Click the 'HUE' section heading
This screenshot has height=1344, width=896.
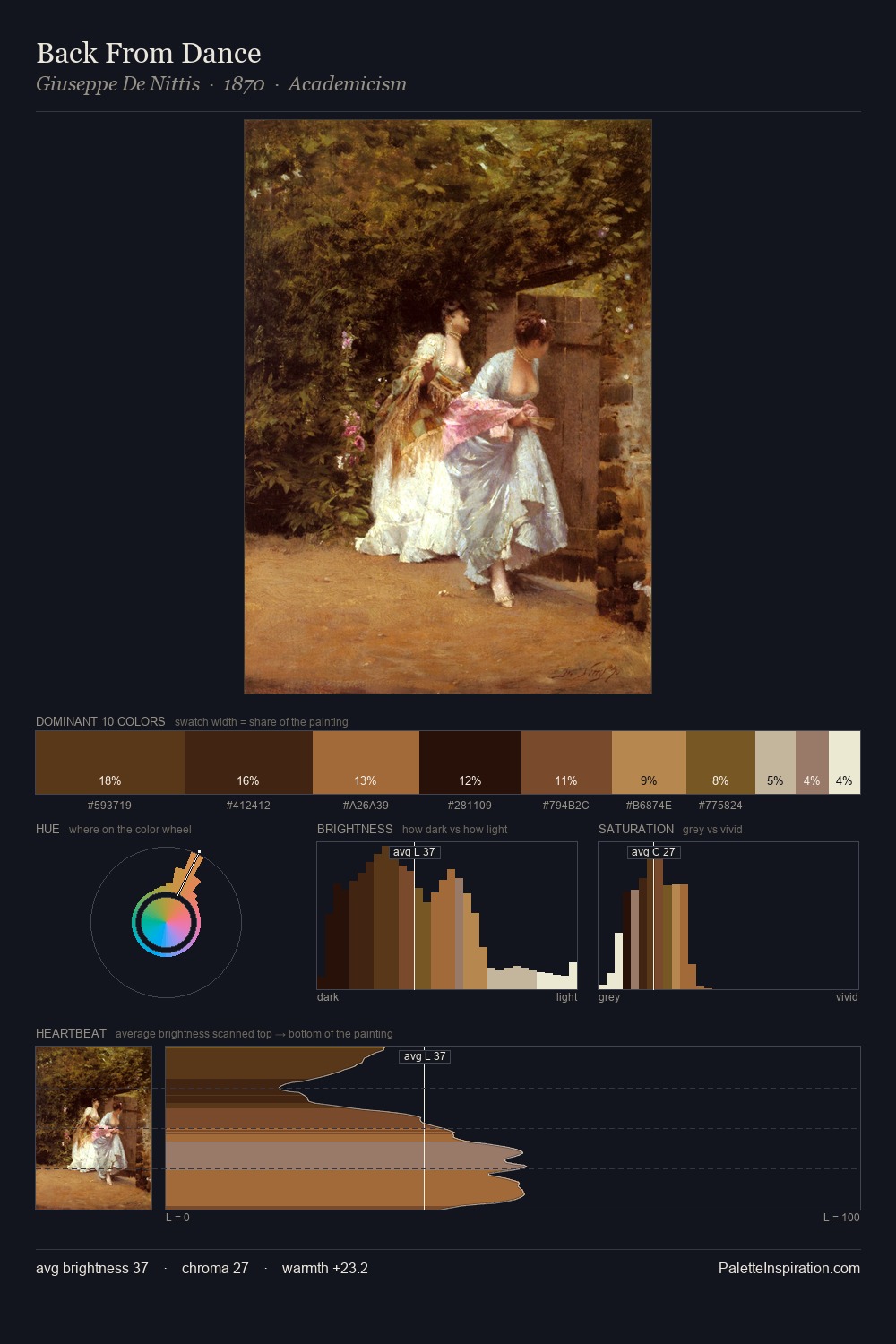click(x=47, y=829)
